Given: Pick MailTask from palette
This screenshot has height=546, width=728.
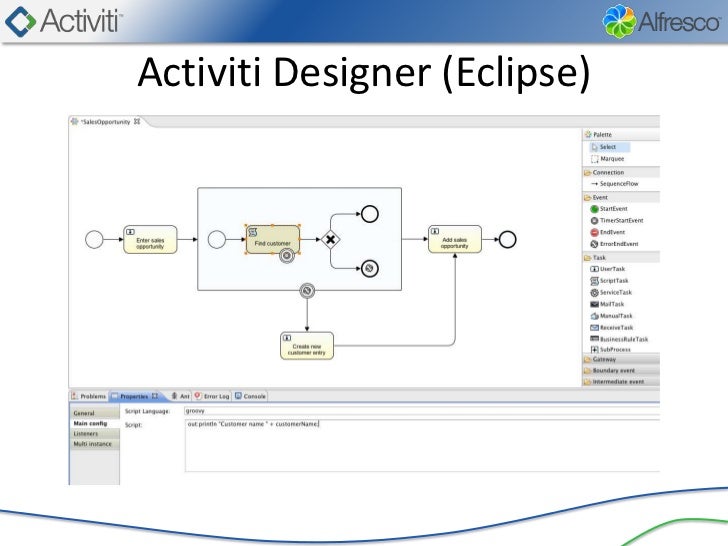Looking at the screenshot, I should 607,304.
